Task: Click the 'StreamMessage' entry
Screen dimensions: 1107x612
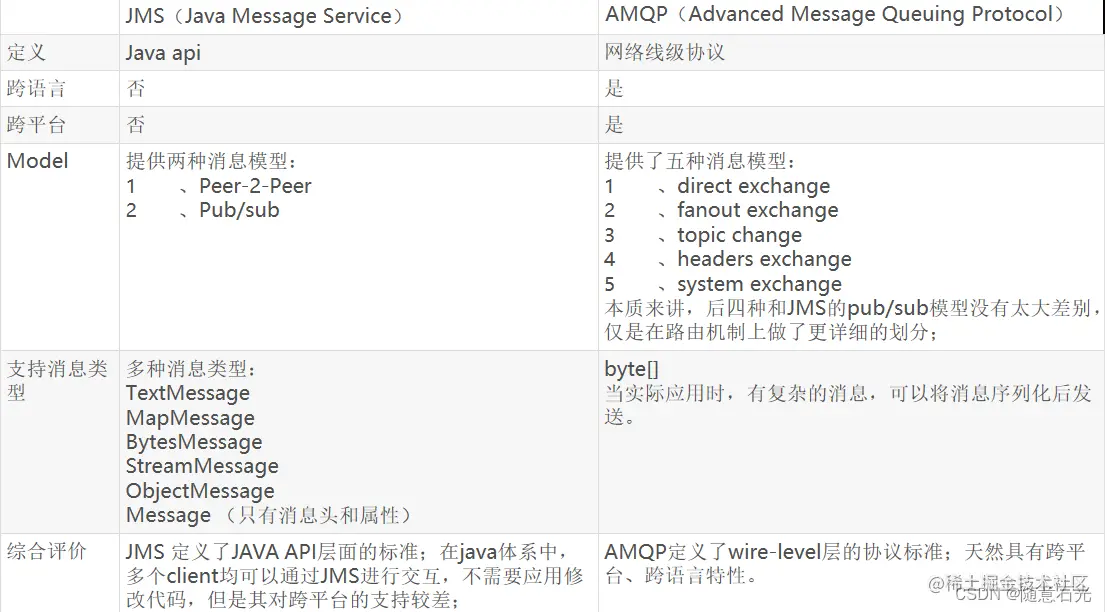Action: pos(202,466)
